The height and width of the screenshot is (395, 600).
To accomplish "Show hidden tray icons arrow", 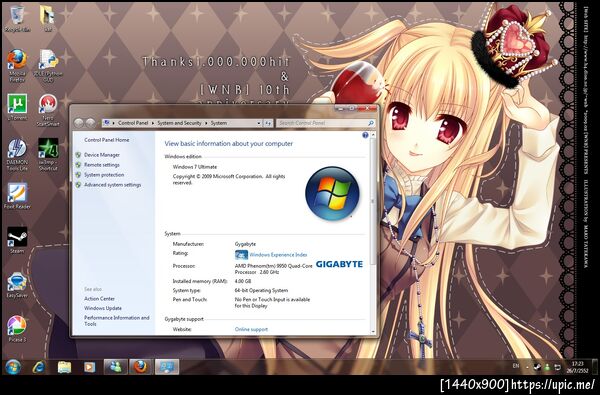I will pos(527,367).
